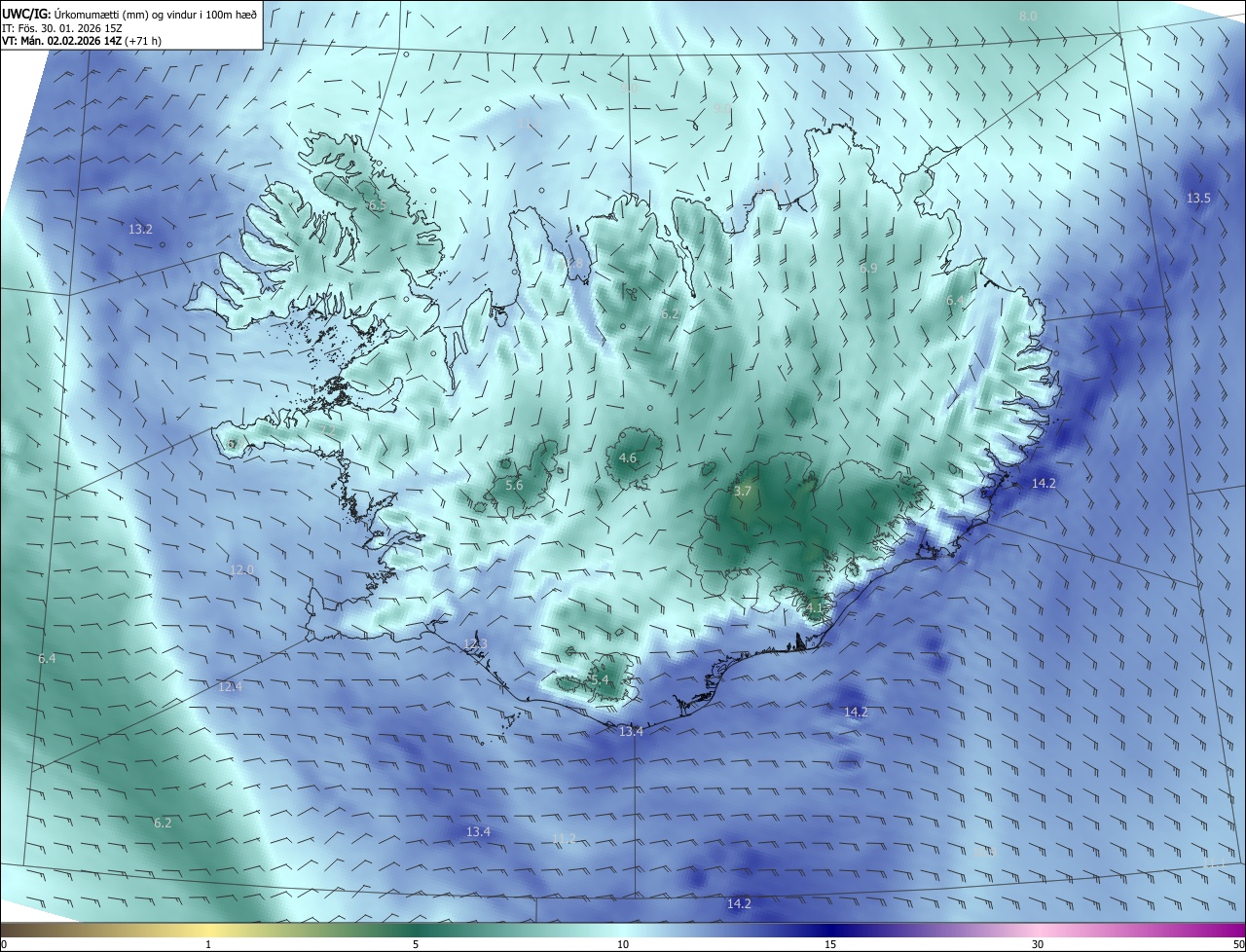Click the 4.6 value label on the glacier
Screen dimensions: 1246x952
coord(628,458)
